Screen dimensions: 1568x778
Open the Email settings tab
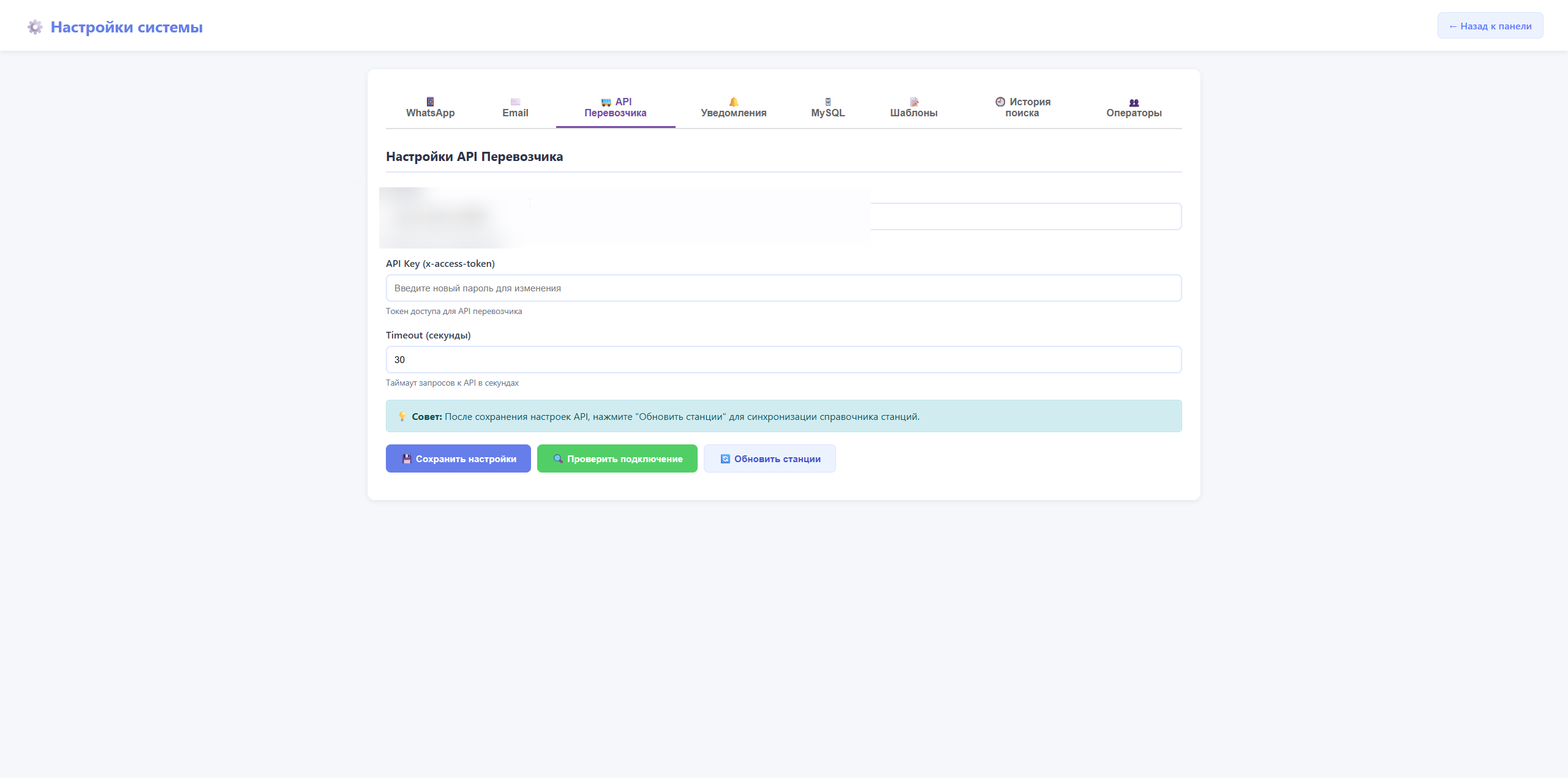(x=515, y=113)
